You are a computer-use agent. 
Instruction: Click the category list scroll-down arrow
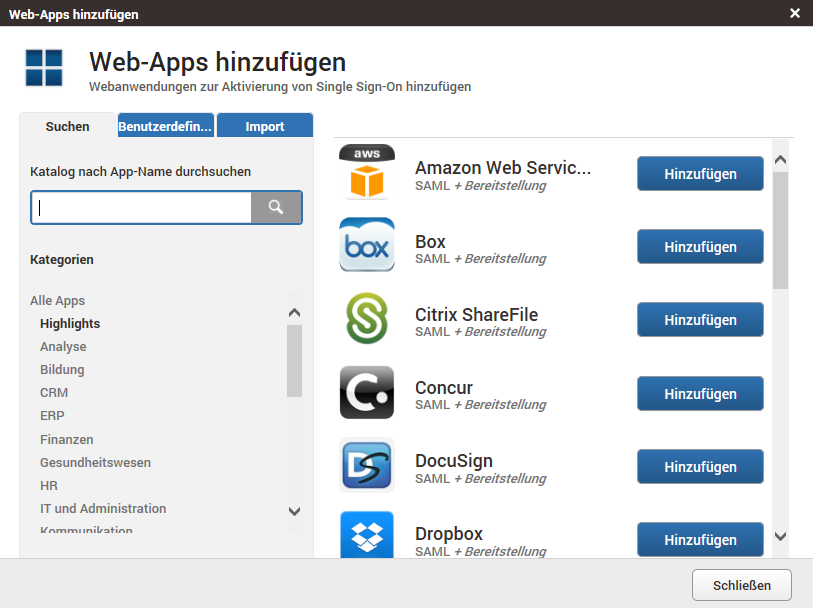click(x=295, y=512)
